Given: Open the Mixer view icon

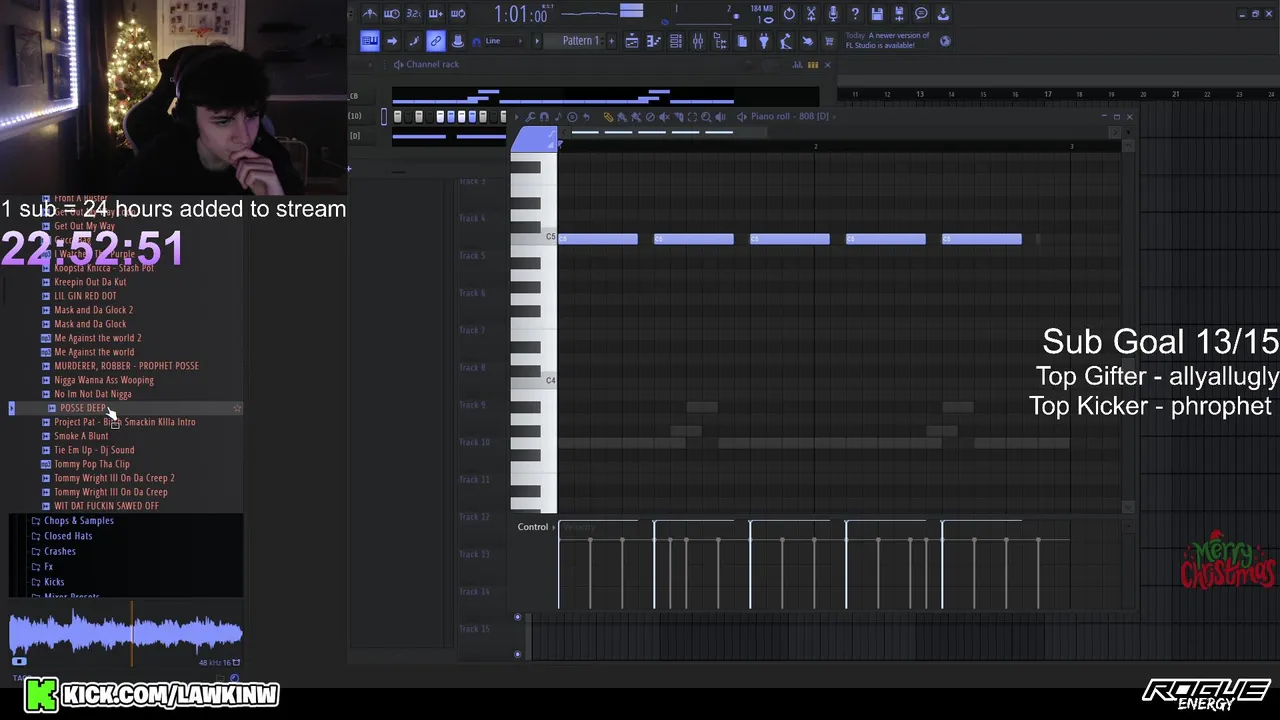Looking at the screenshot, I should 698,41.
